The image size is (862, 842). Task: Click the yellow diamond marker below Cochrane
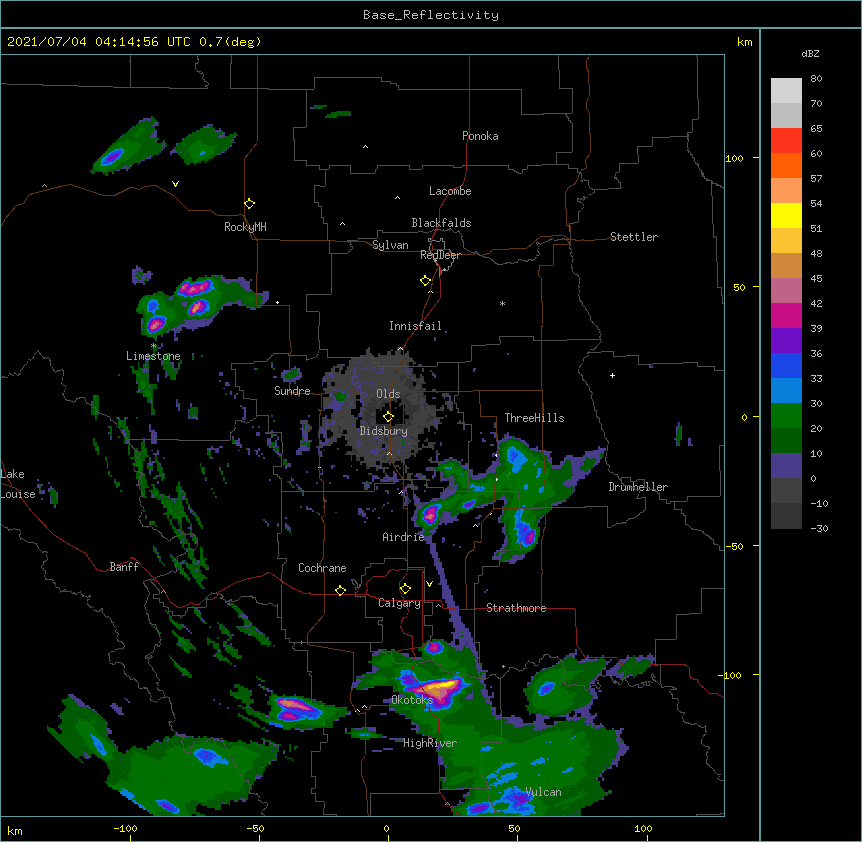[340, 590]
